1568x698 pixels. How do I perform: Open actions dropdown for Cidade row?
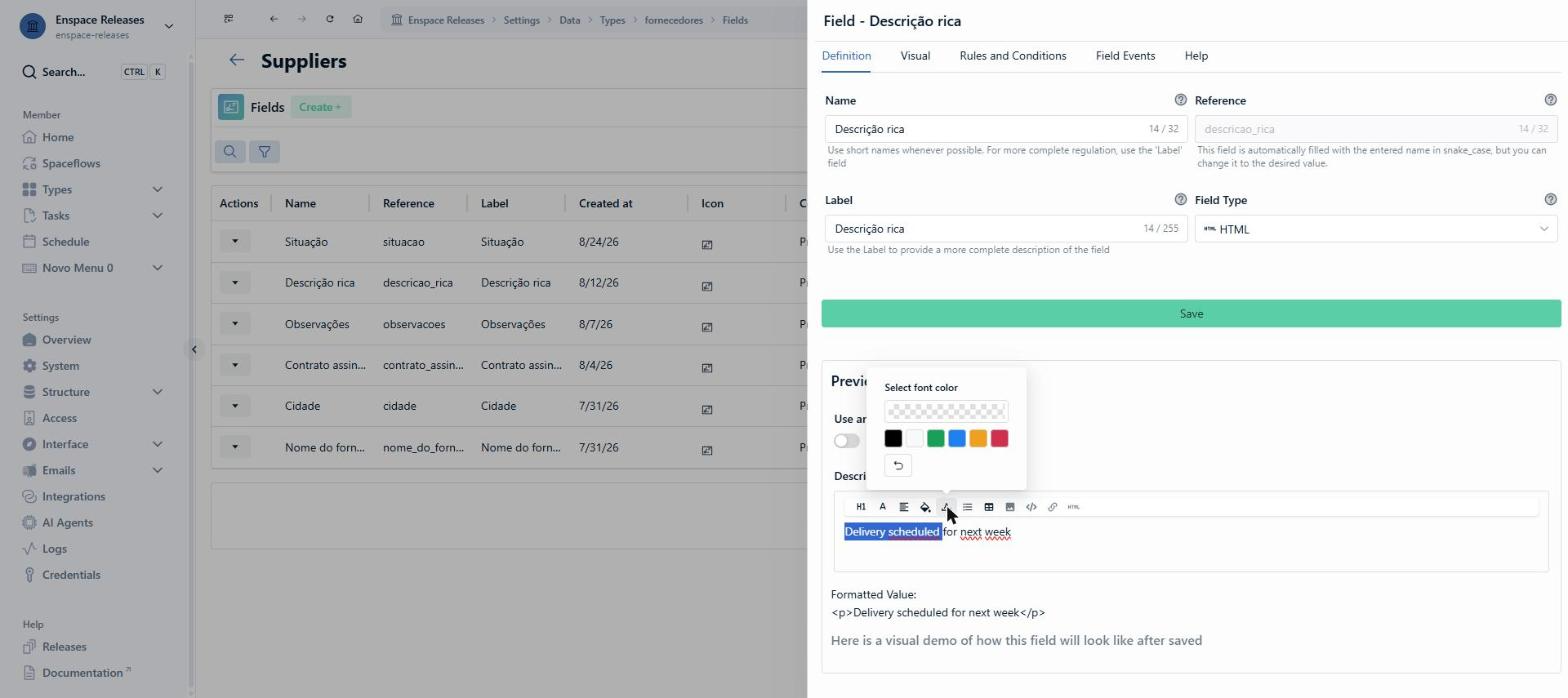pyautogui.click(x=235, y=406)
